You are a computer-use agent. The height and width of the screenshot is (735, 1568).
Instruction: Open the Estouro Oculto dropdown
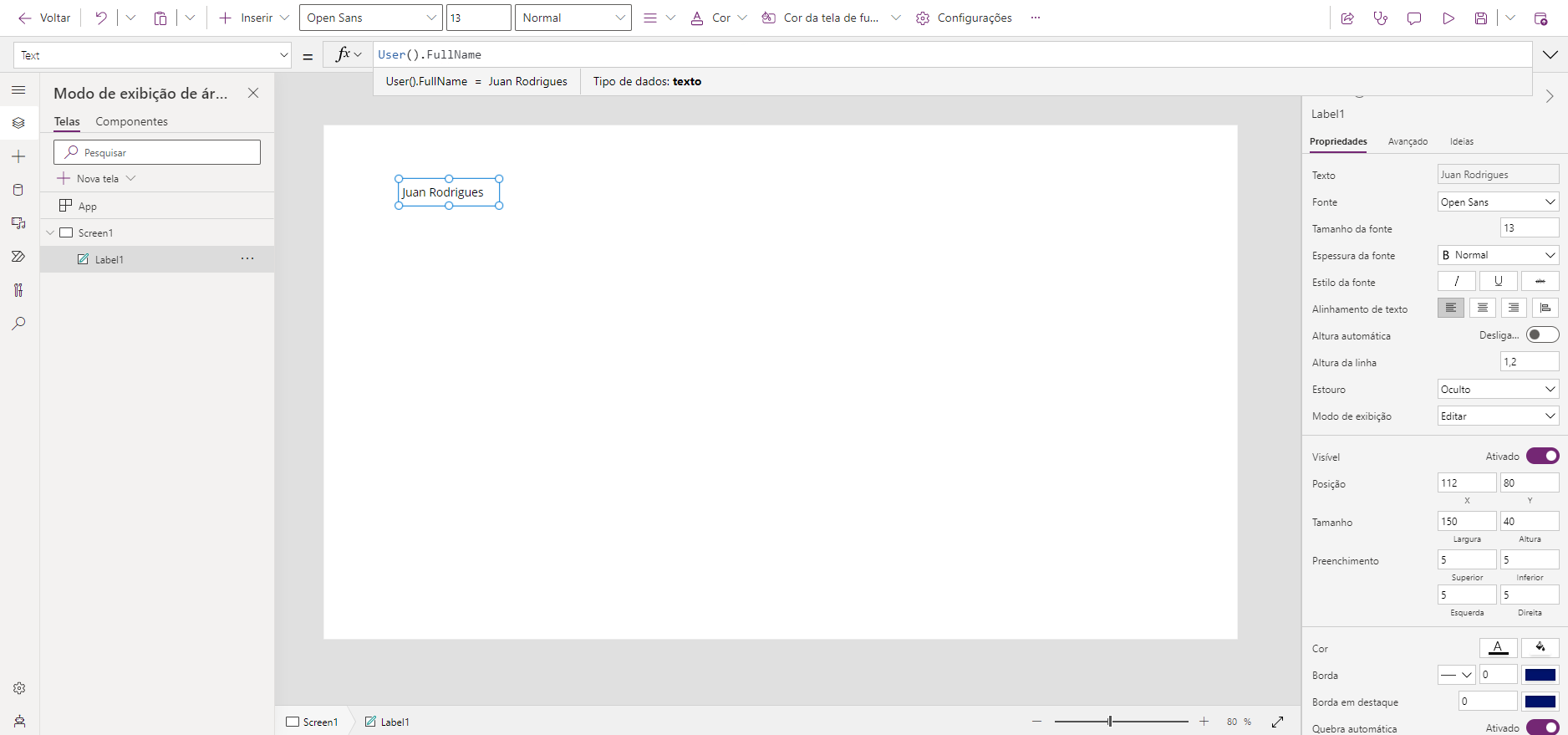[x=1498, y=389]
